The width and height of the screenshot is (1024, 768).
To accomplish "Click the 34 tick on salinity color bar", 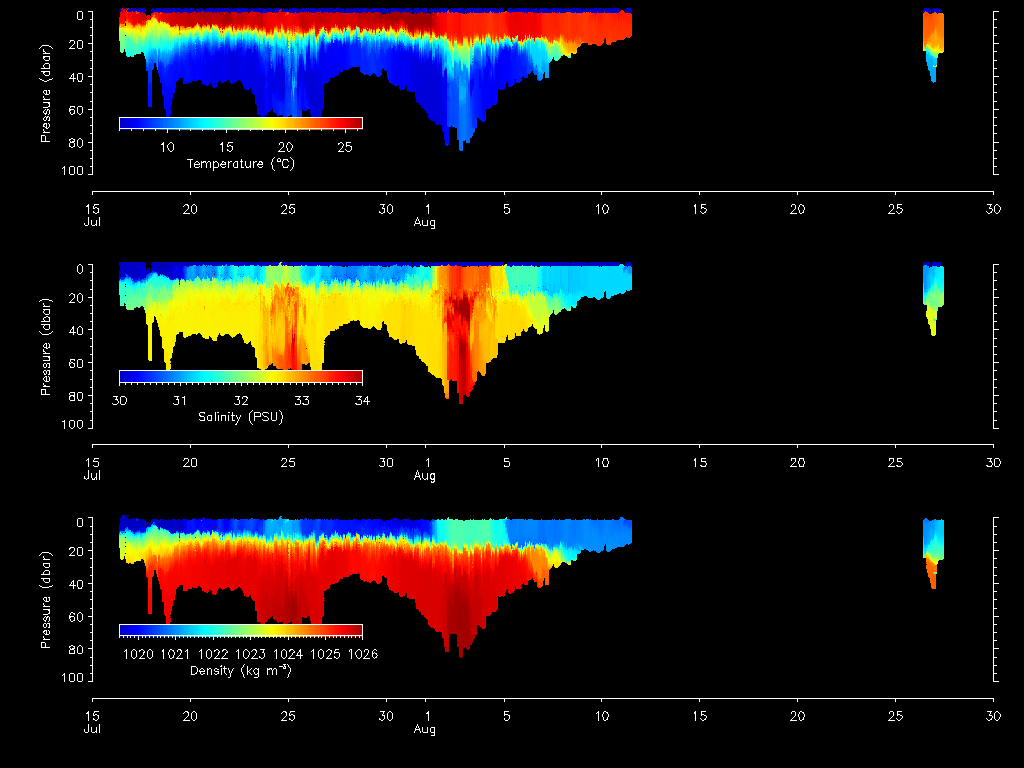I will pyautogui.click(x=362, y=400).
